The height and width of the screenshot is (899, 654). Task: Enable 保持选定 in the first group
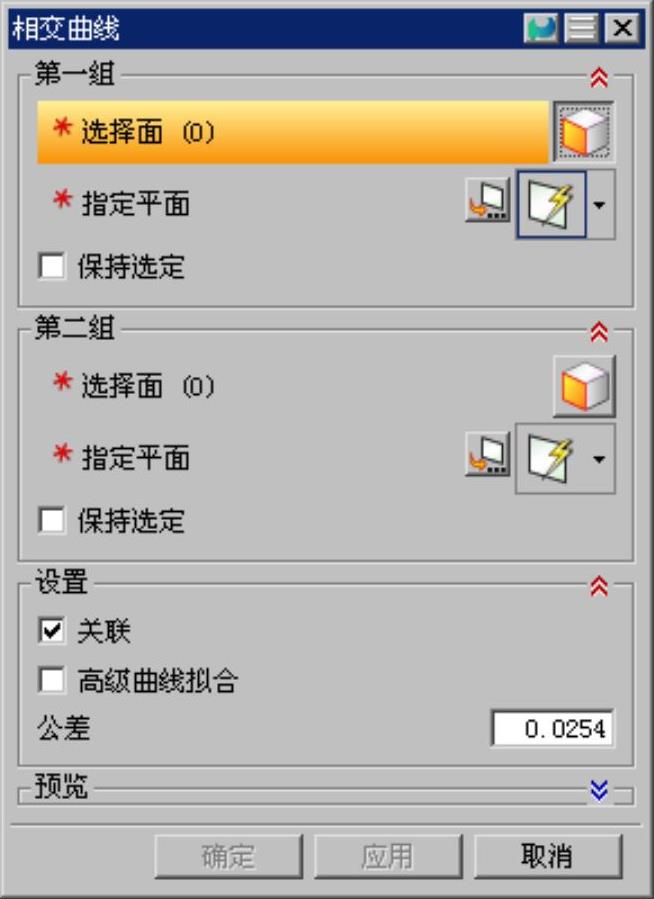click(52, 267)
